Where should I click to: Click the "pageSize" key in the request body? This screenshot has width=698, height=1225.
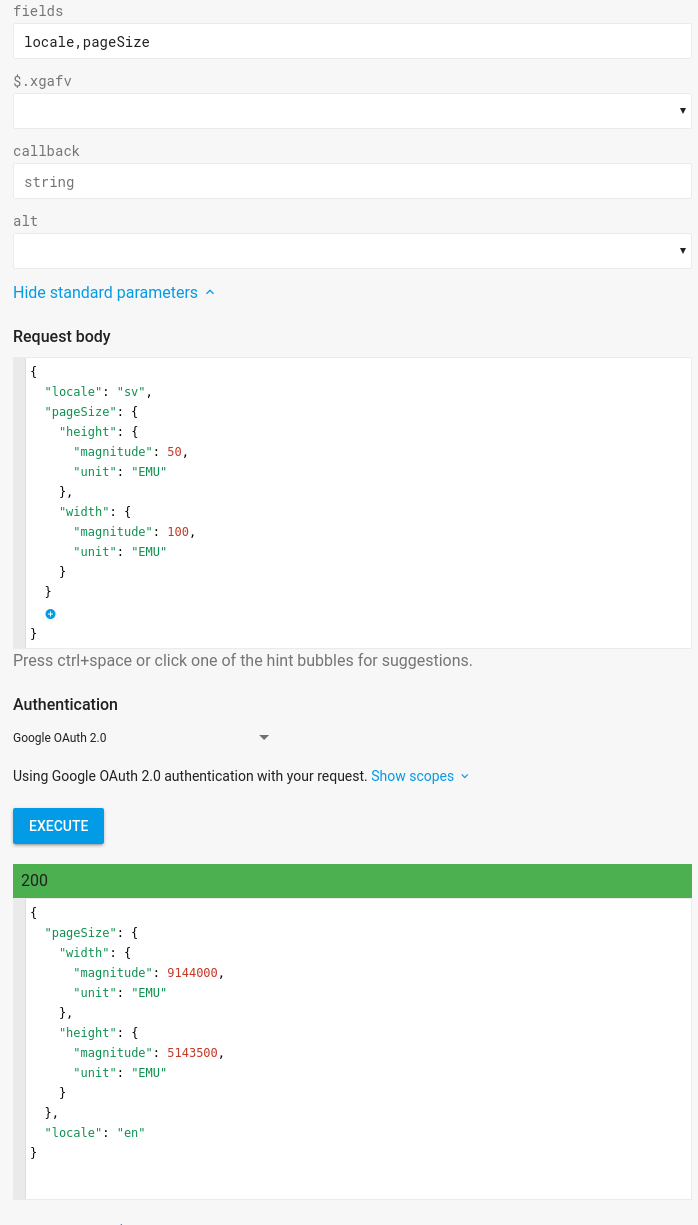click(x=80, y=412)
